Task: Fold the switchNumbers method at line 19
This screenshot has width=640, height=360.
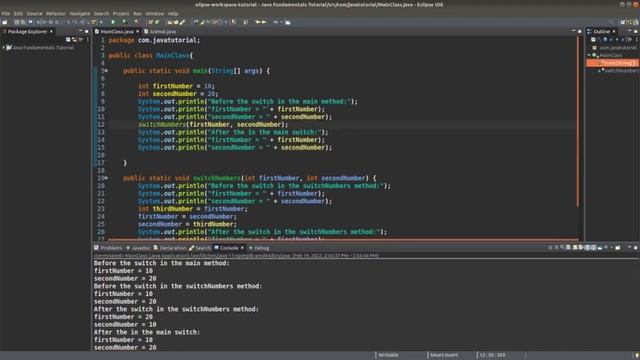Action: [107, 178]
